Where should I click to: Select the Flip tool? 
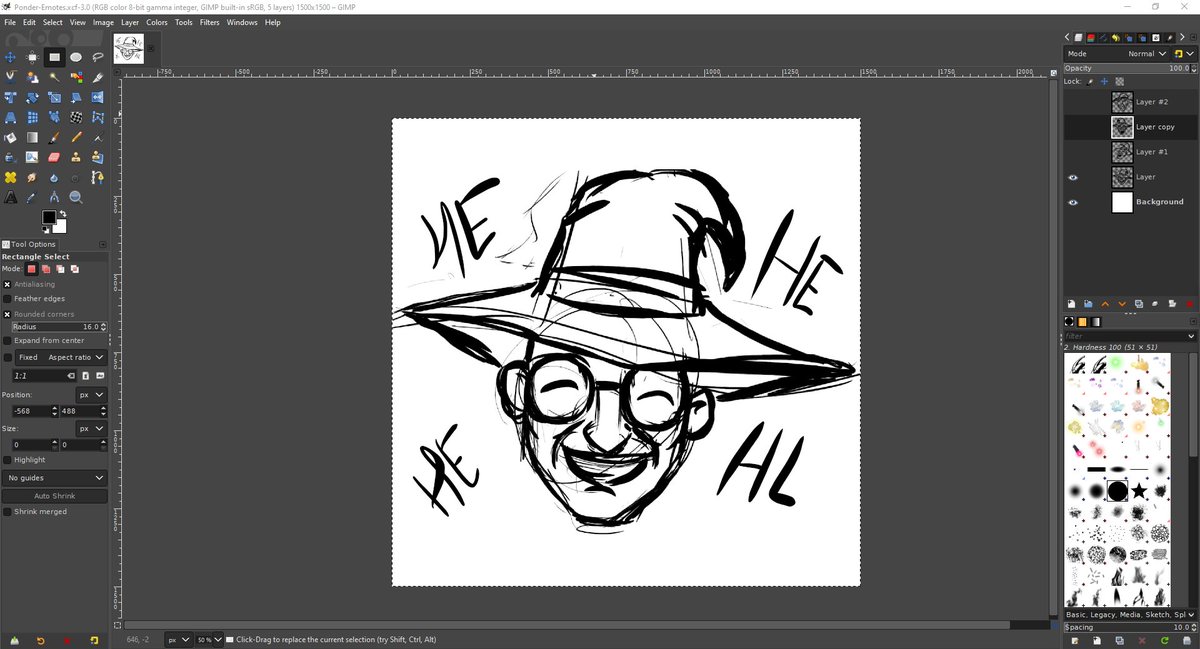[x=98, y=97]
